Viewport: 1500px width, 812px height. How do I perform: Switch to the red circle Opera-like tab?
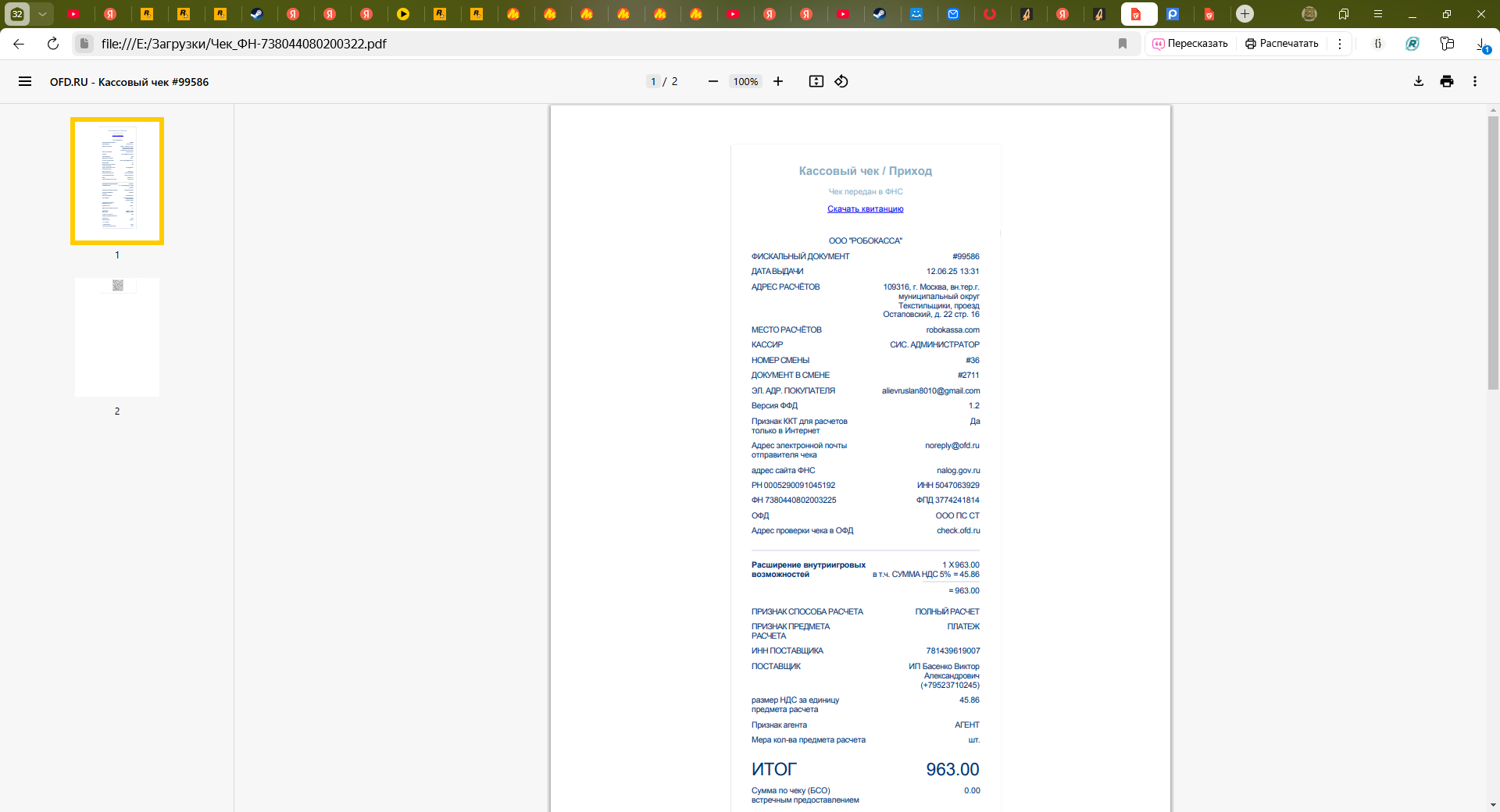point(990,14)
